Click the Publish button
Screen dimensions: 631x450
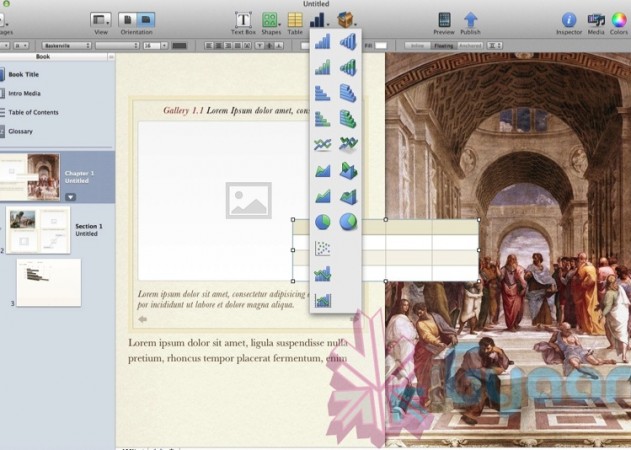pos(470,21)
